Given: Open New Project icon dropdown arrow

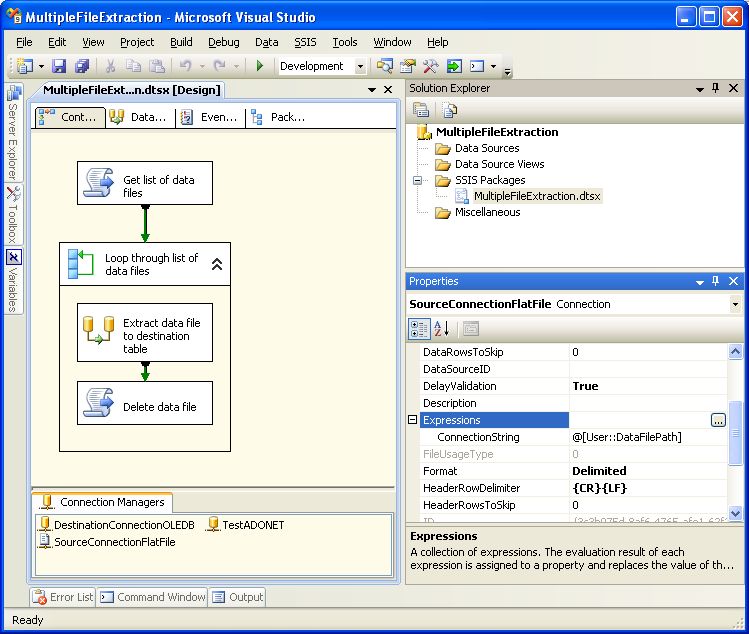Looking at the screenshot, I should 42,66.
